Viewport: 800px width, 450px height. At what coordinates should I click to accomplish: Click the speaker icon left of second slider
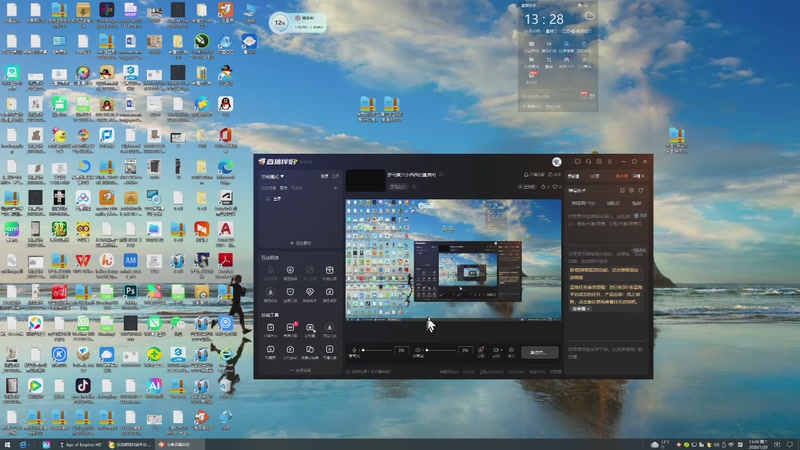point(417,351)
